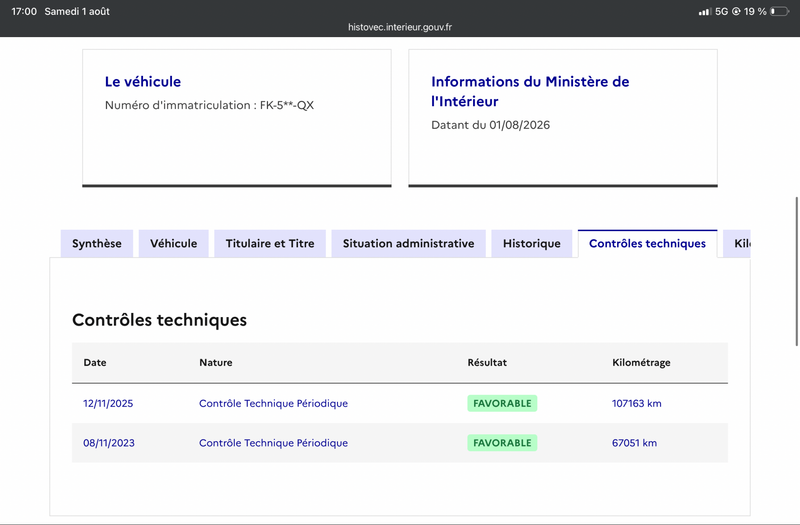The image size is (800, 525).
Task: Click FAVORABLE badge for 12/11/2025 inspection
Action: click(502, 404)
